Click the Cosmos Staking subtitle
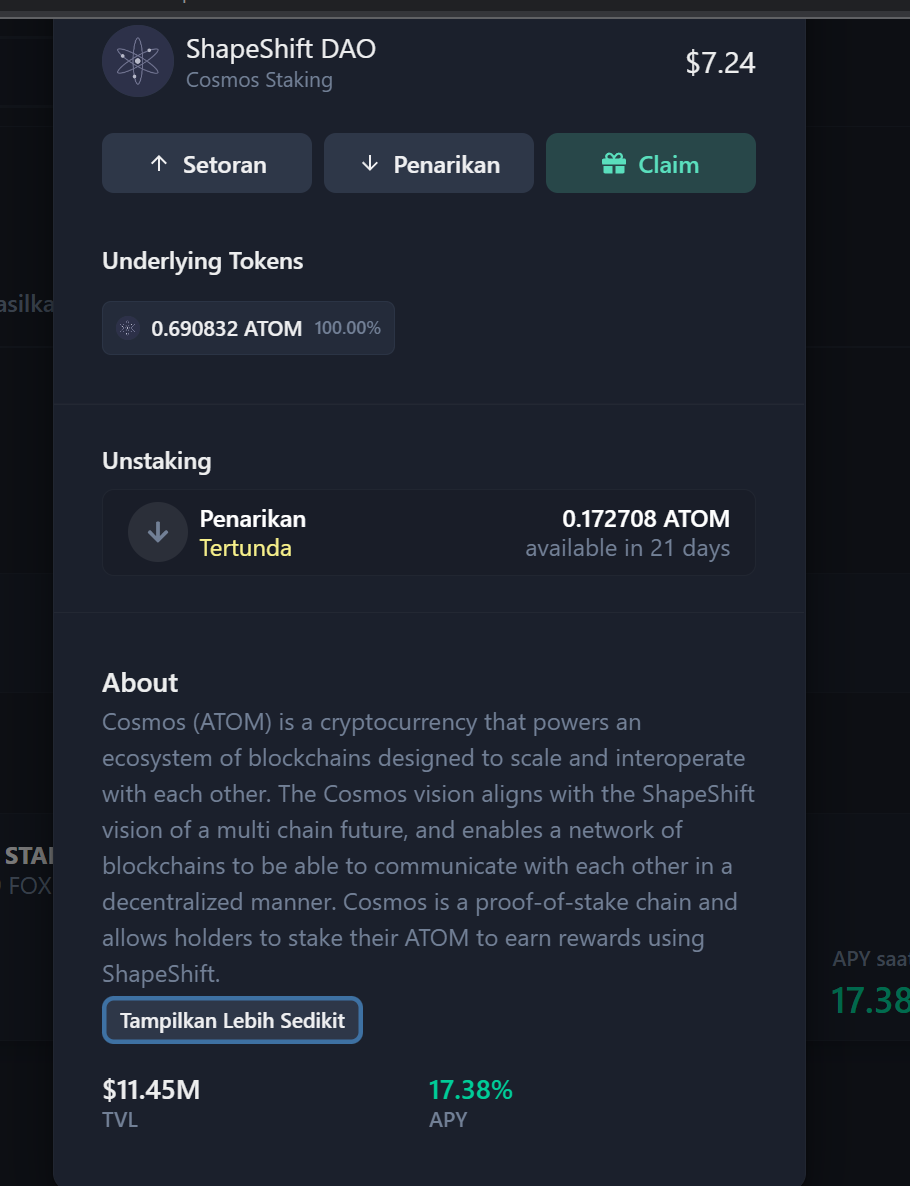 (x=259, y=80)
